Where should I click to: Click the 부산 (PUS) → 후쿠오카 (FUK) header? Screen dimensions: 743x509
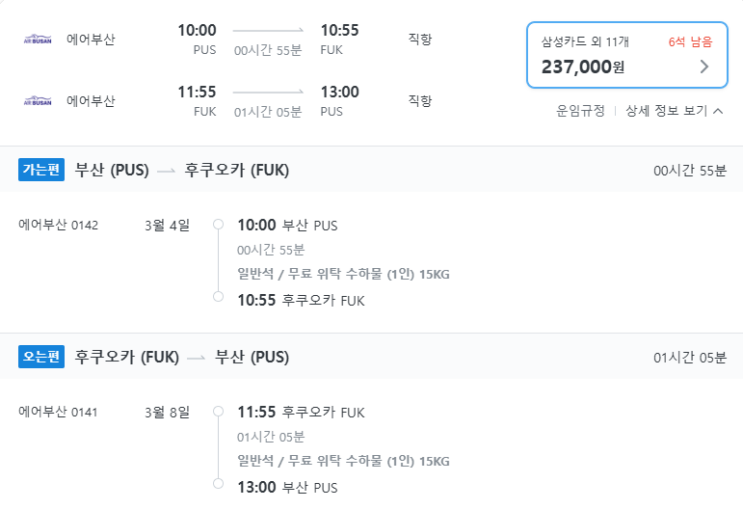pyautogui.click(x=182, y=170)
